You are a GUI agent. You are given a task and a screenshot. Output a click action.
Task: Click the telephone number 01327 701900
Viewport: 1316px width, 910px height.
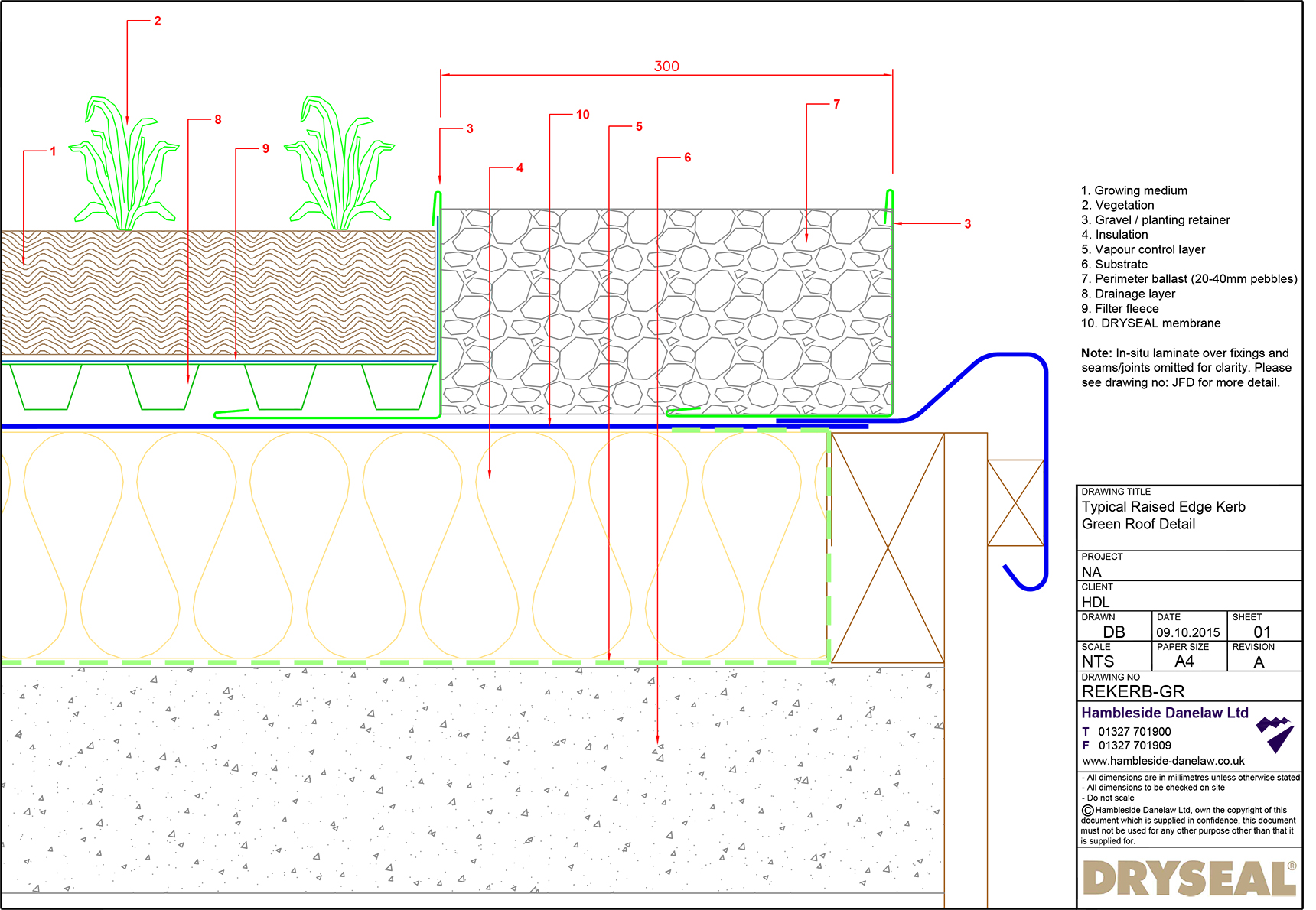tap(1135, 731)
